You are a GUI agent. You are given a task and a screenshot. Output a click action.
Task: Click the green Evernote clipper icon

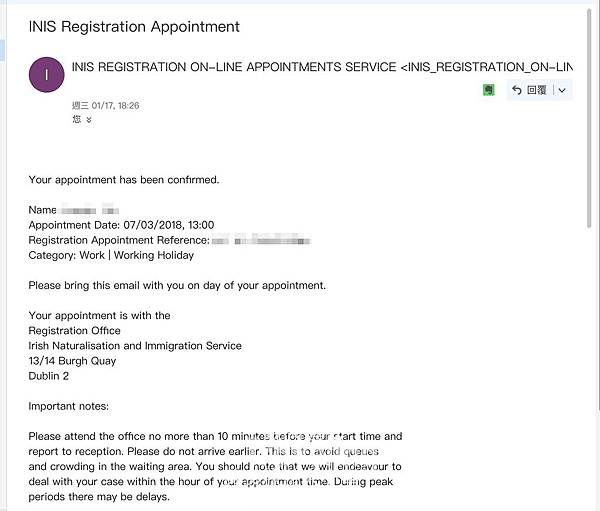coord(489,90)
